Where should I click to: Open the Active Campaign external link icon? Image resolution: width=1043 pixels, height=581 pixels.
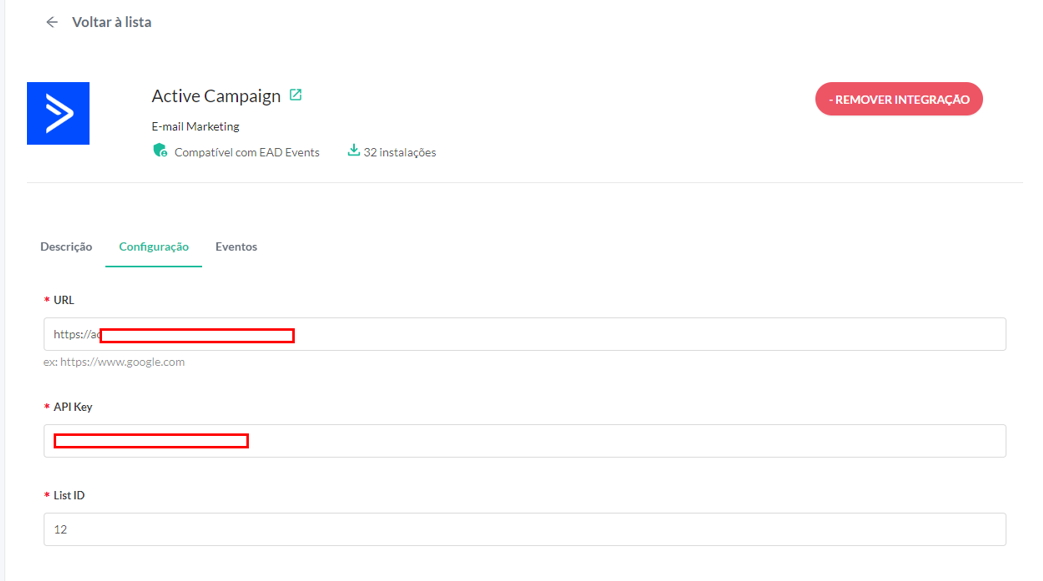click(295, 95)
